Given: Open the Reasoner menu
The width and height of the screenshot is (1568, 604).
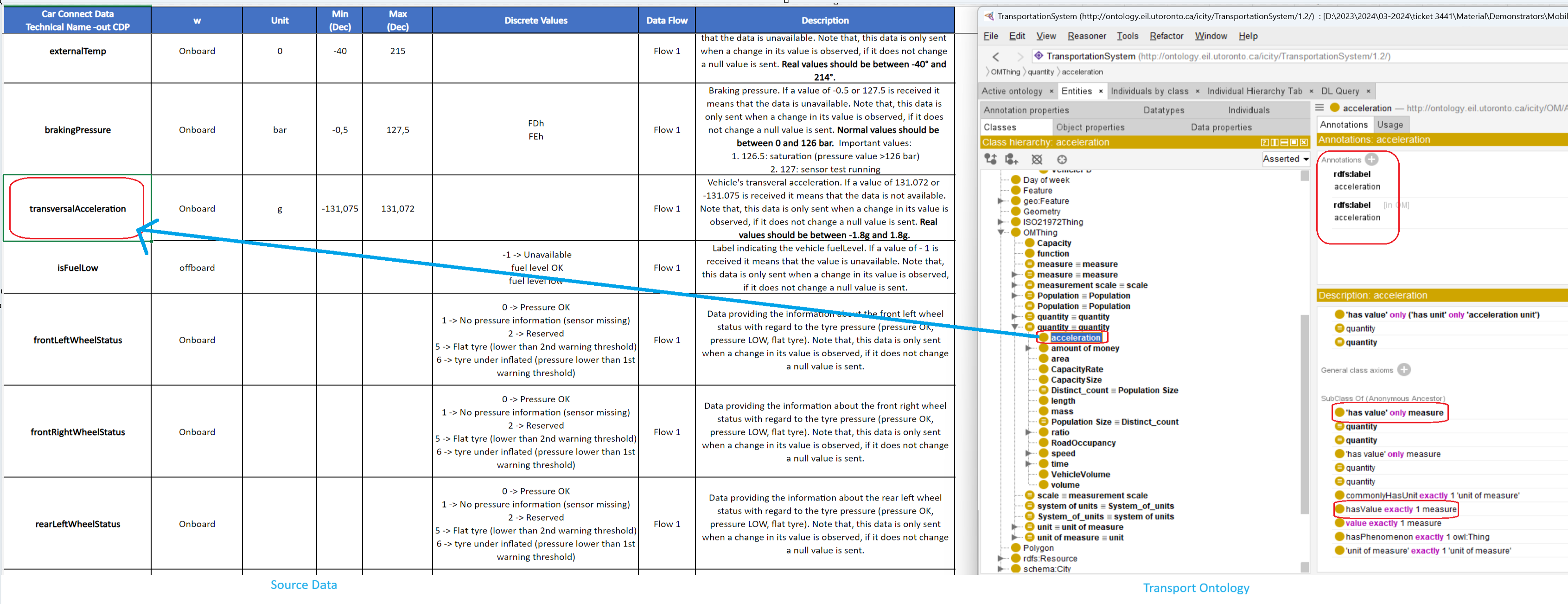Looking at the screenshot, I should [x=1087, y=36].
